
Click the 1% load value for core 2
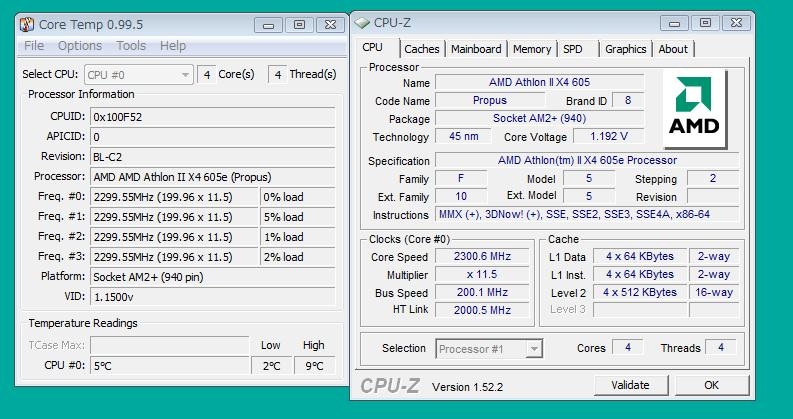[297, 237]
